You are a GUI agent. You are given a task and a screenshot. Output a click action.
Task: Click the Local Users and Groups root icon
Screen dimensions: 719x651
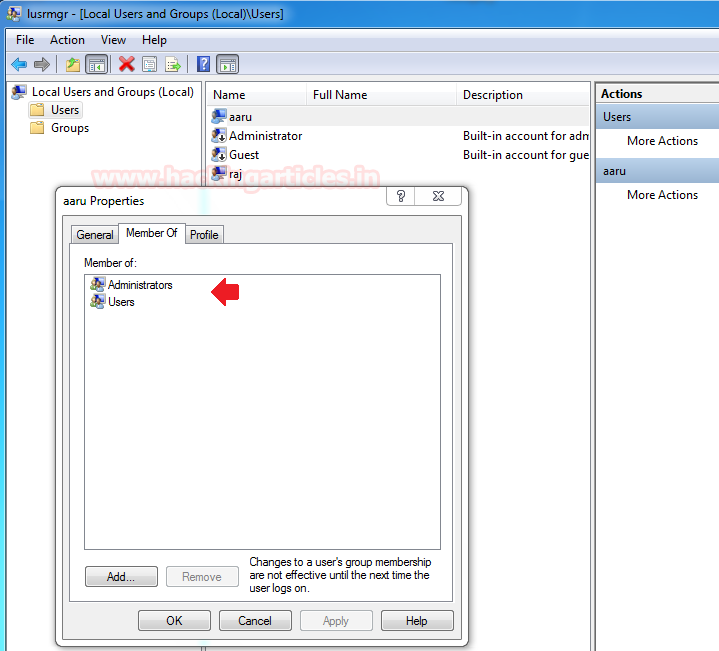pyautogui.click(x=19, y=92)
